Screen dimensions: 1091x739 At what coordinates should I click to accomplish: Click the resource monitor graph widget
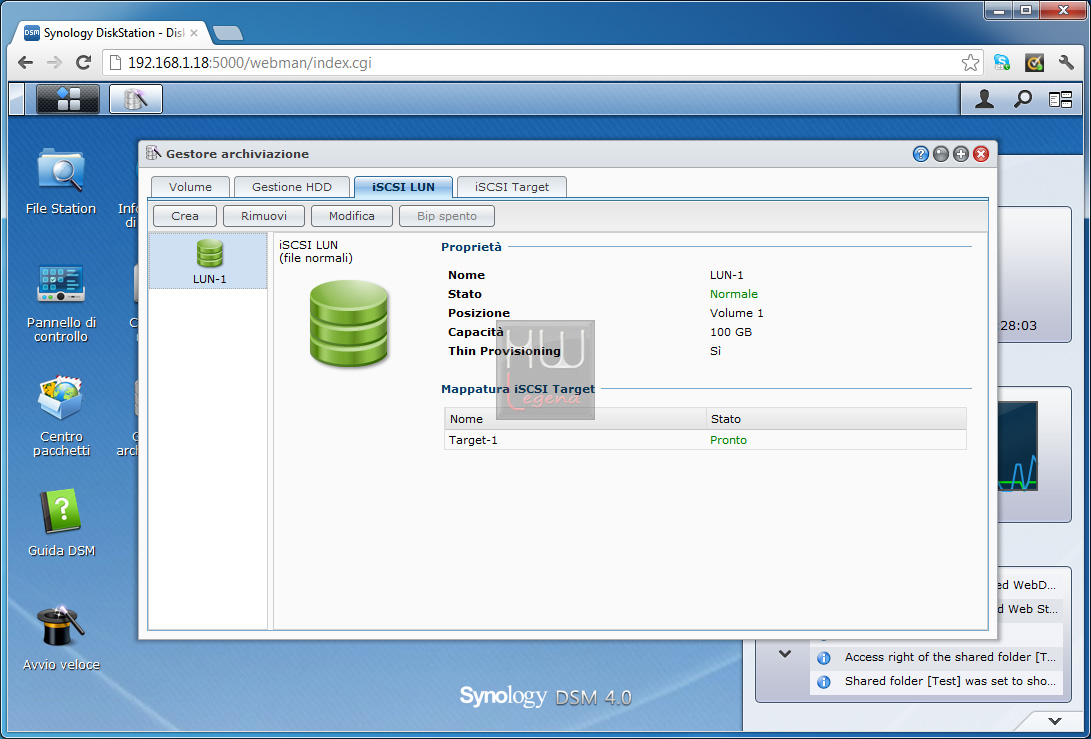[x=1018, y=446]
